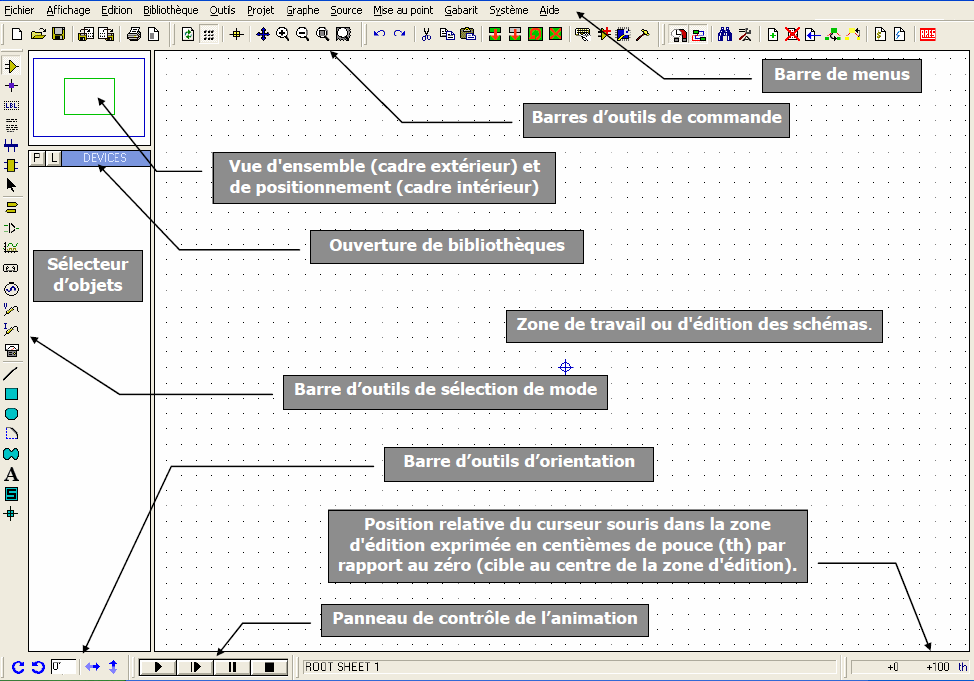Screen dimensions: 974x681
Task: Add a new sheet with green plus icon
Action: [x=773, y=34]
